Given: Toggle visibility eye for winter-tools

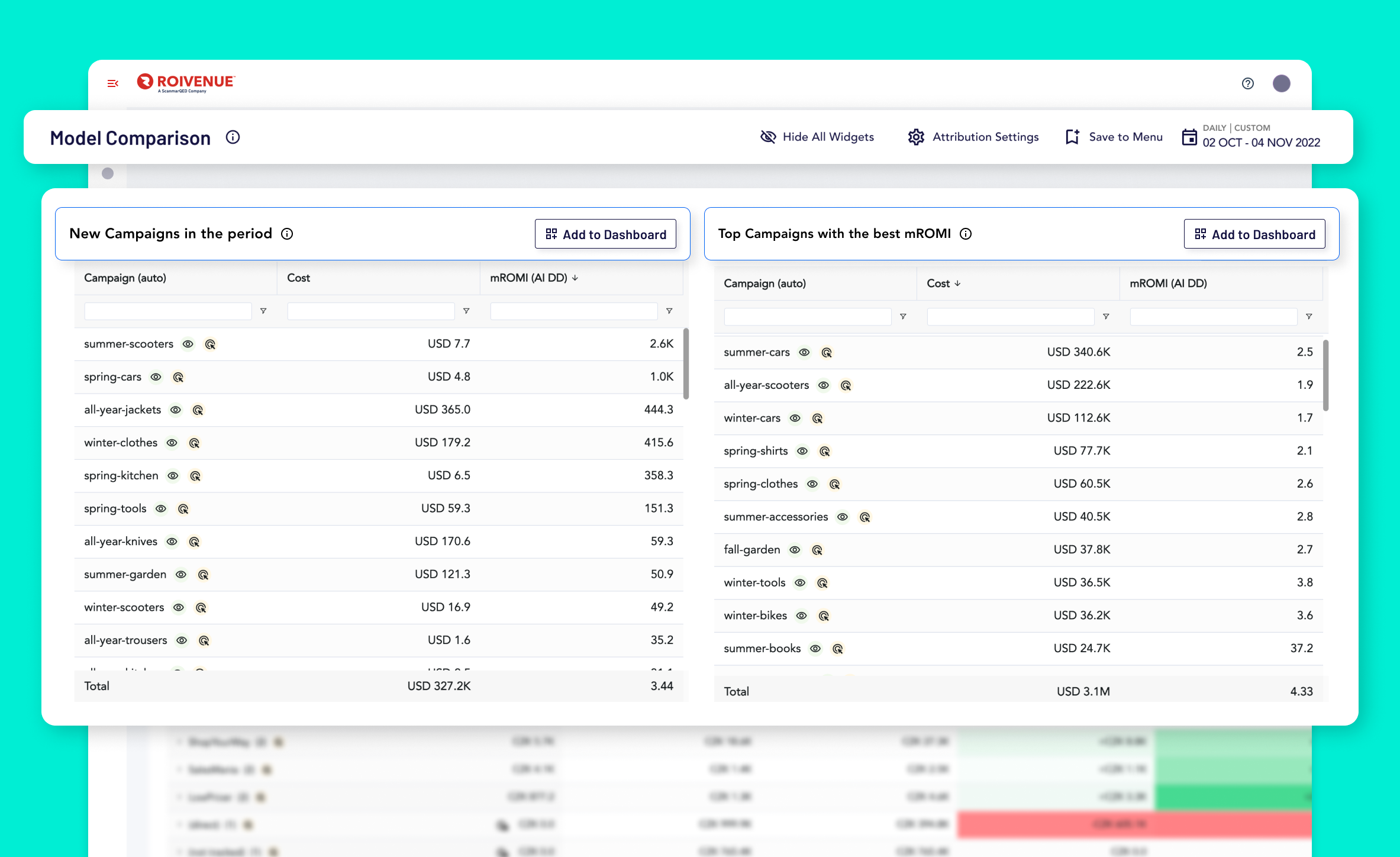Looking at the screenshot, I should coord(800,583).
